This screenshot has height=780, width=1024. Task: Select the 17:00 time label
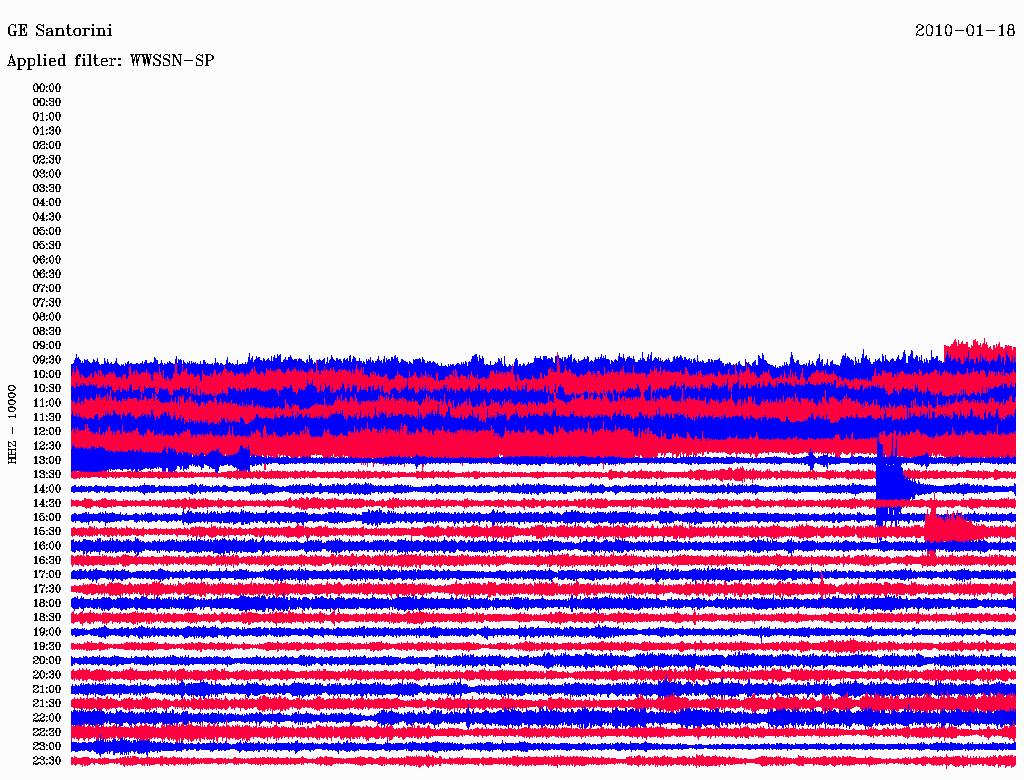click(46, 575)
